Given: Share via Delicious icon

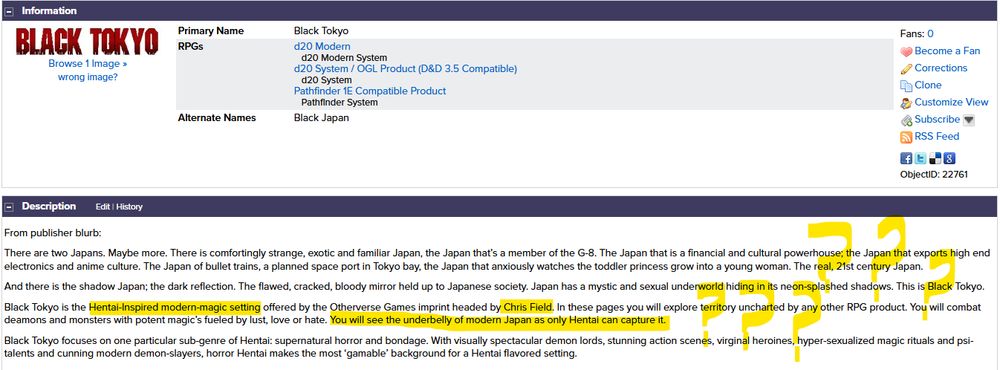Looking at the screenshot, I should pyautogui.click(x=936, y=159).
